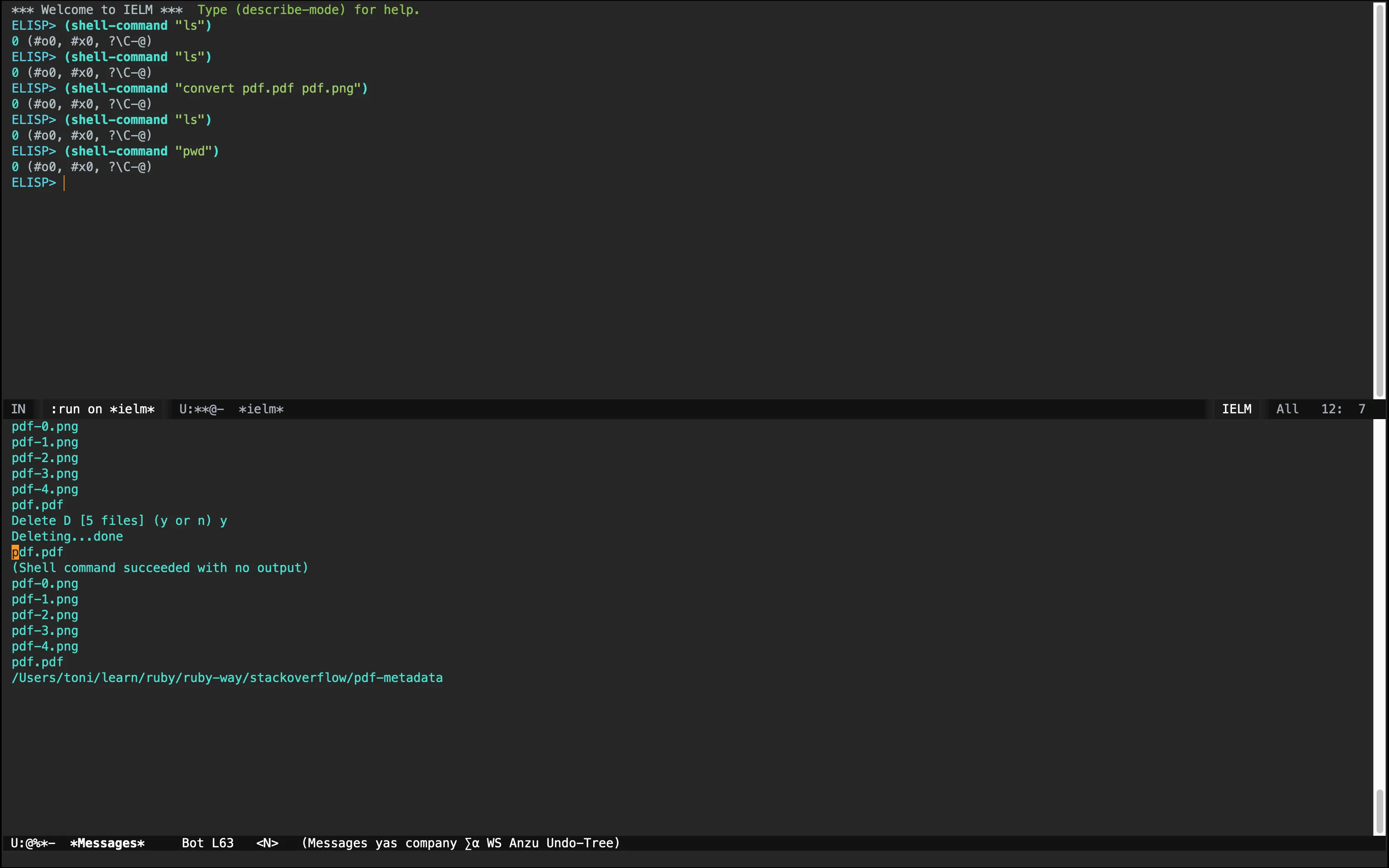
Task: Click the *Messages* buffer name in mode line
Action: pos(107,843)
